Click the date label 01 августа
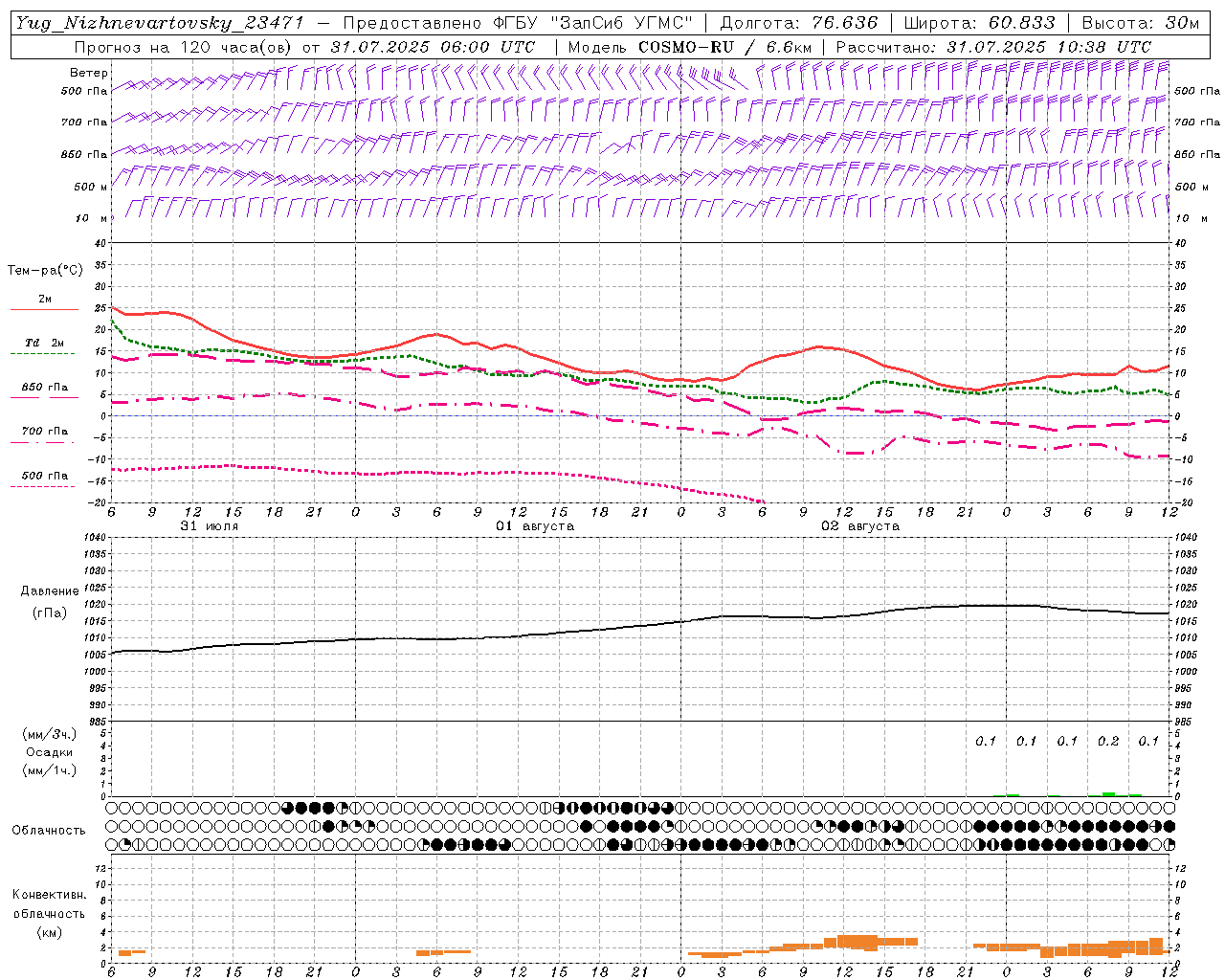Screen dimensions: 1225x980 pos(534,526)
